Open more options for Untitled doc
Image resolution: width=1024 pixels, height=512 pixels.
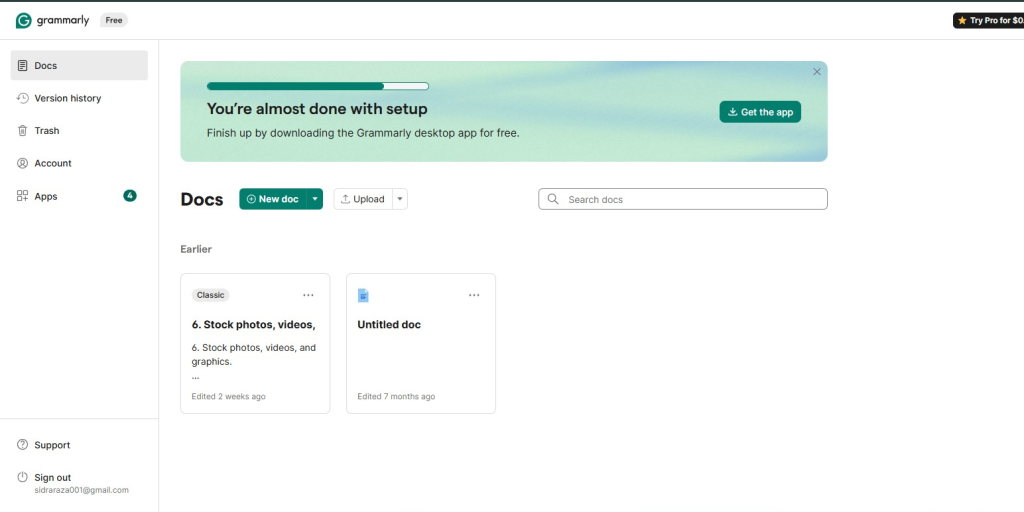pyautogui.click(x=474, y=295)
